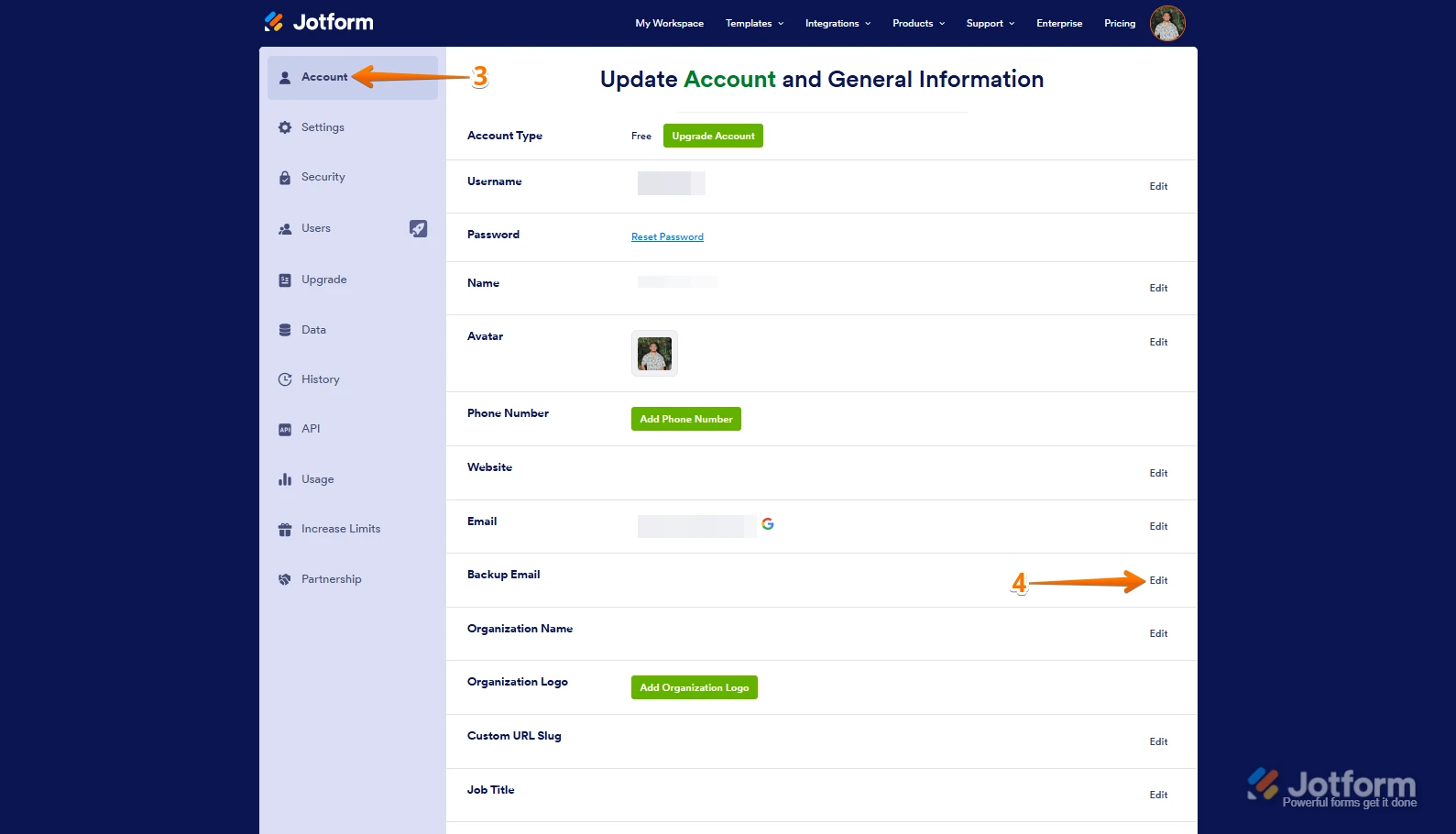Open the Users section label
Image resolution: width=1456 pixels, height=834 pixels.
pyautogui.click(x=315, y=228)
